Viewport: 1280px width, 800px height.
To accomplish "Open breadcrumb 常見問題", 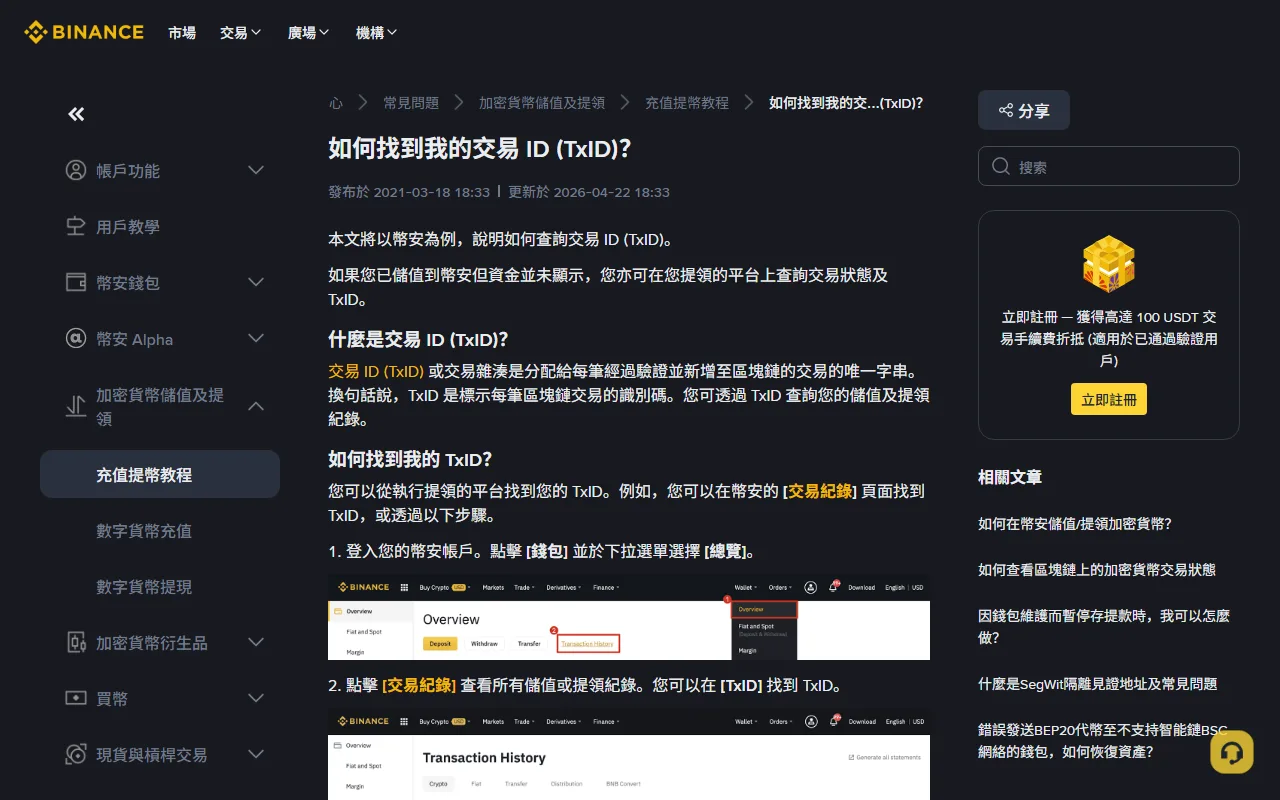I will point(411,103).
